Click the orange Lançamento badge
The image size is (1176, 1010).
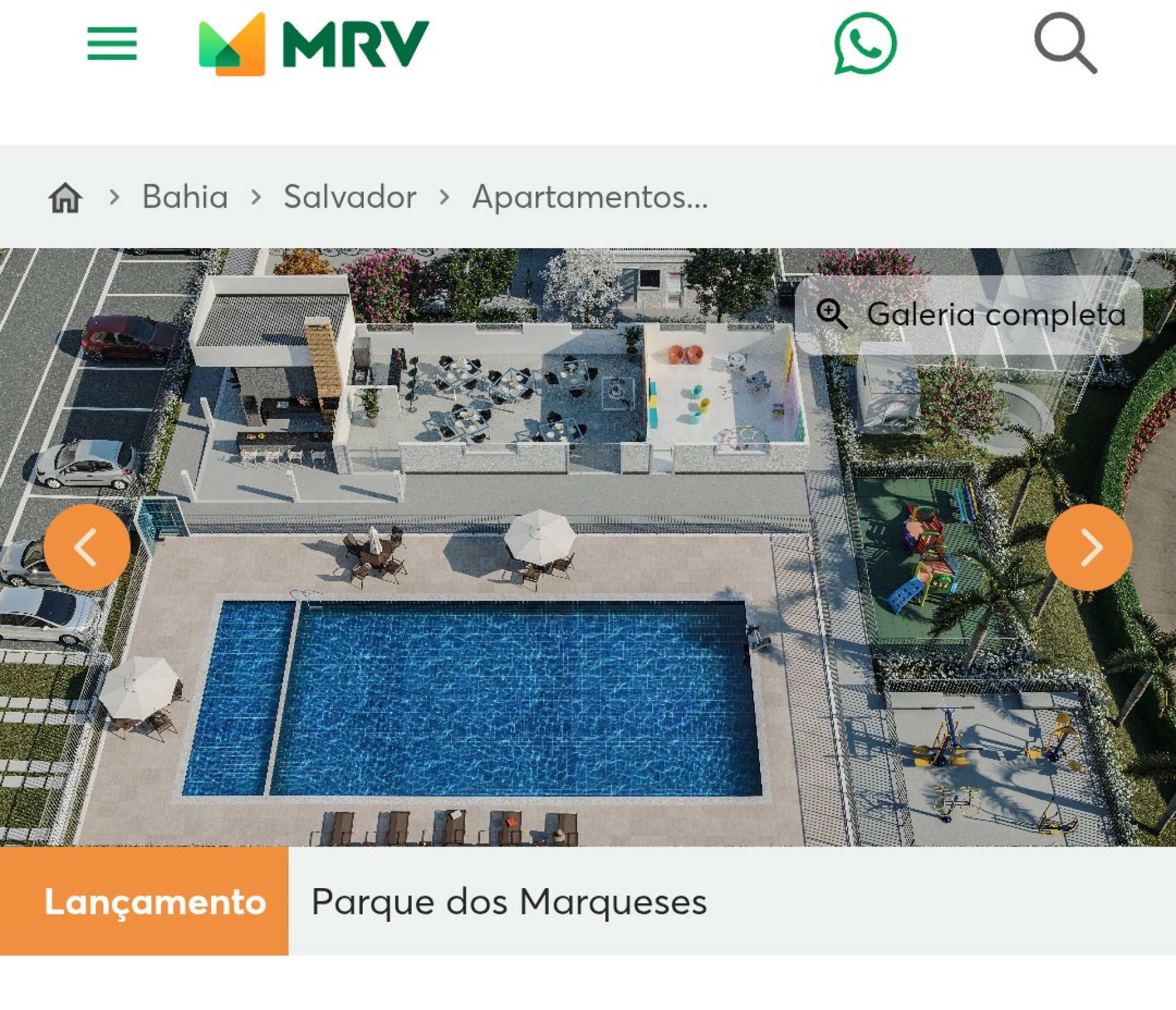click(144, 901)
